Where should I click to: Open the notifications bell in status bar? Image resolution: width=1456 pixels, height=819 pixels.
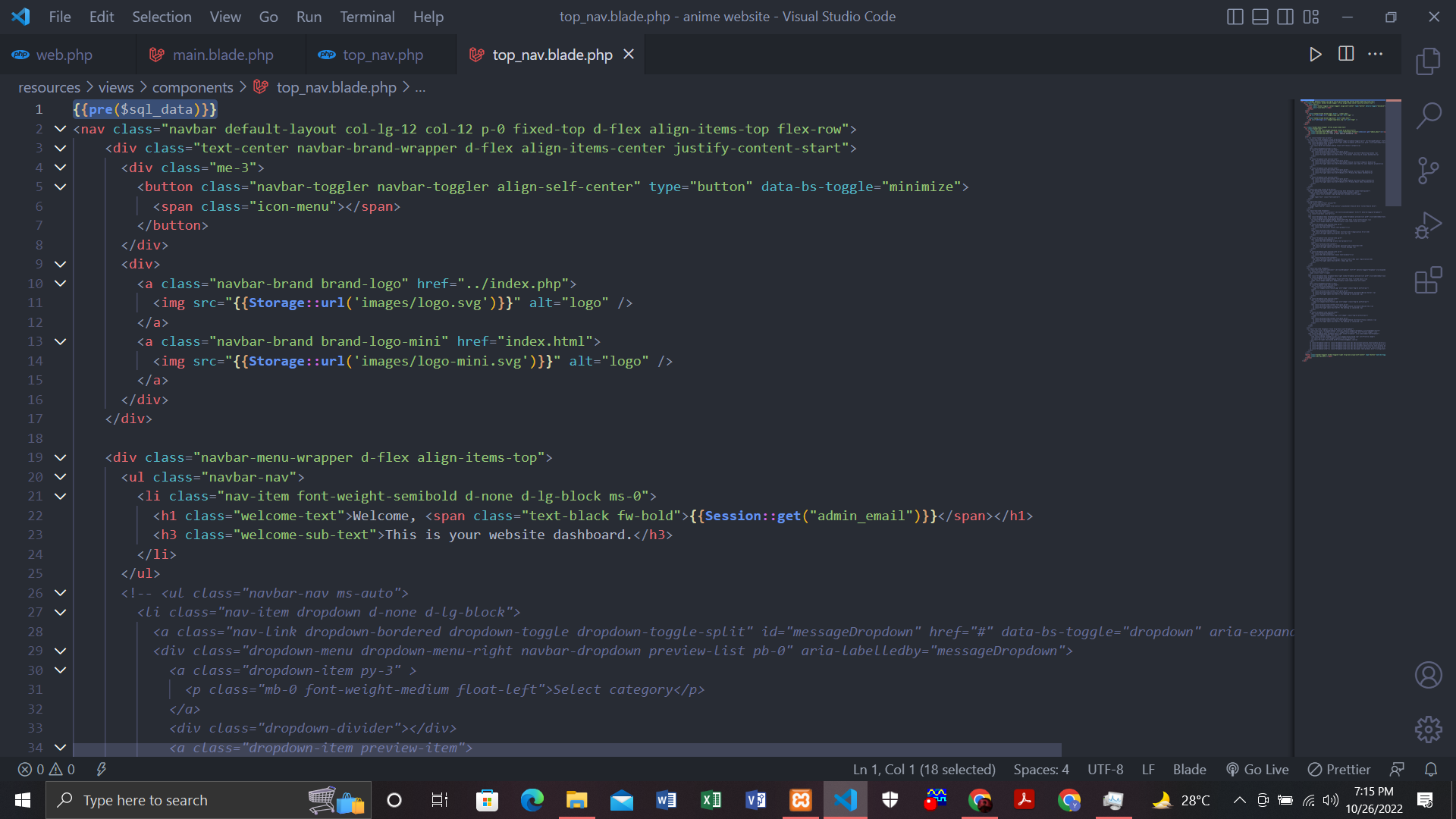click(x=1431, y=770)
